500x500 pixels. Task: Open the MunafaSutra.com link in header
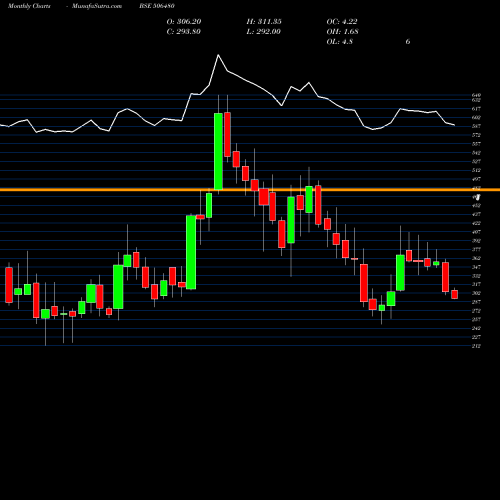(97, 6)
